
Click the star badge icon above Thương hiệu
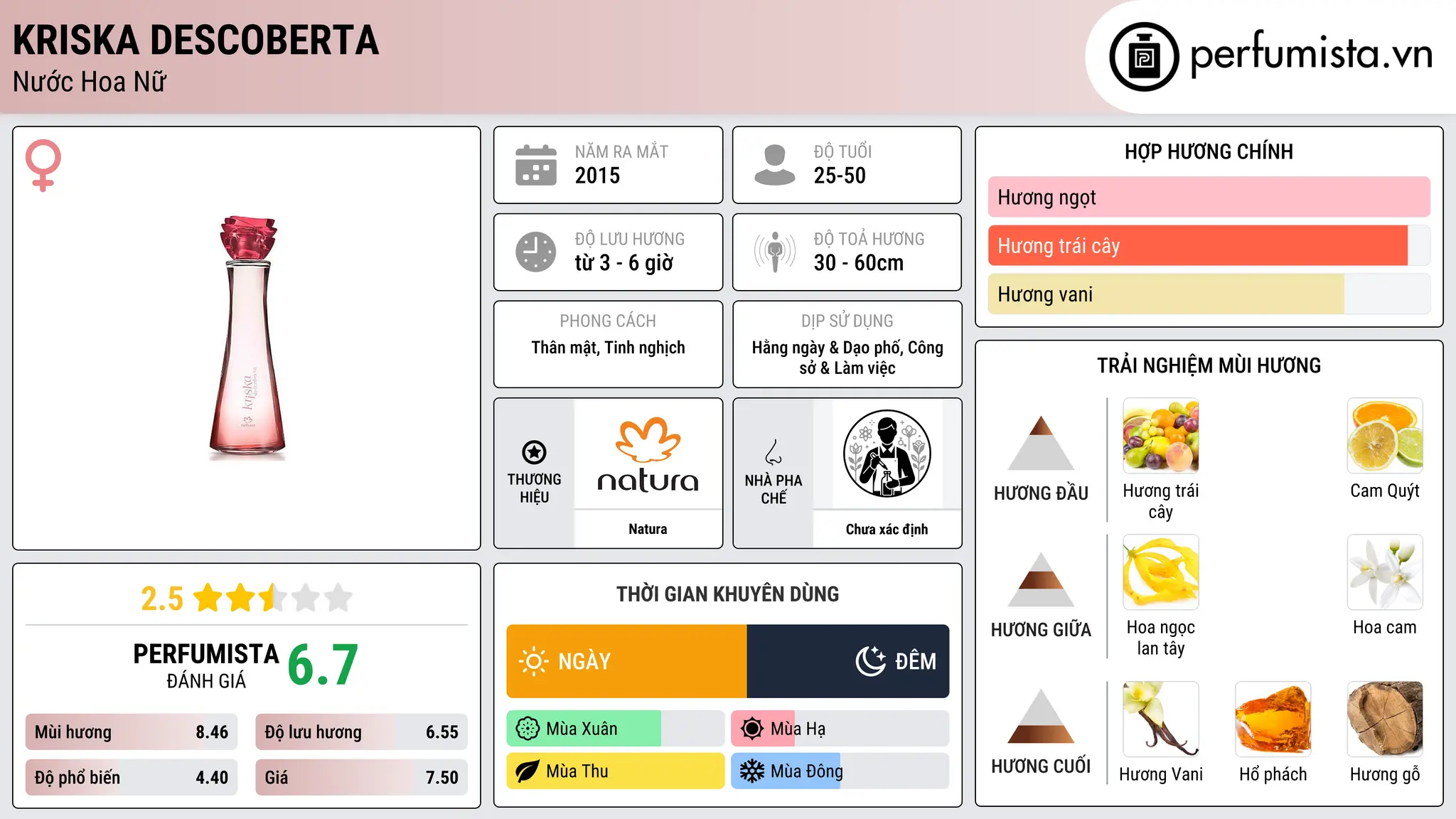pyautogui.click(x=534, y=452)
